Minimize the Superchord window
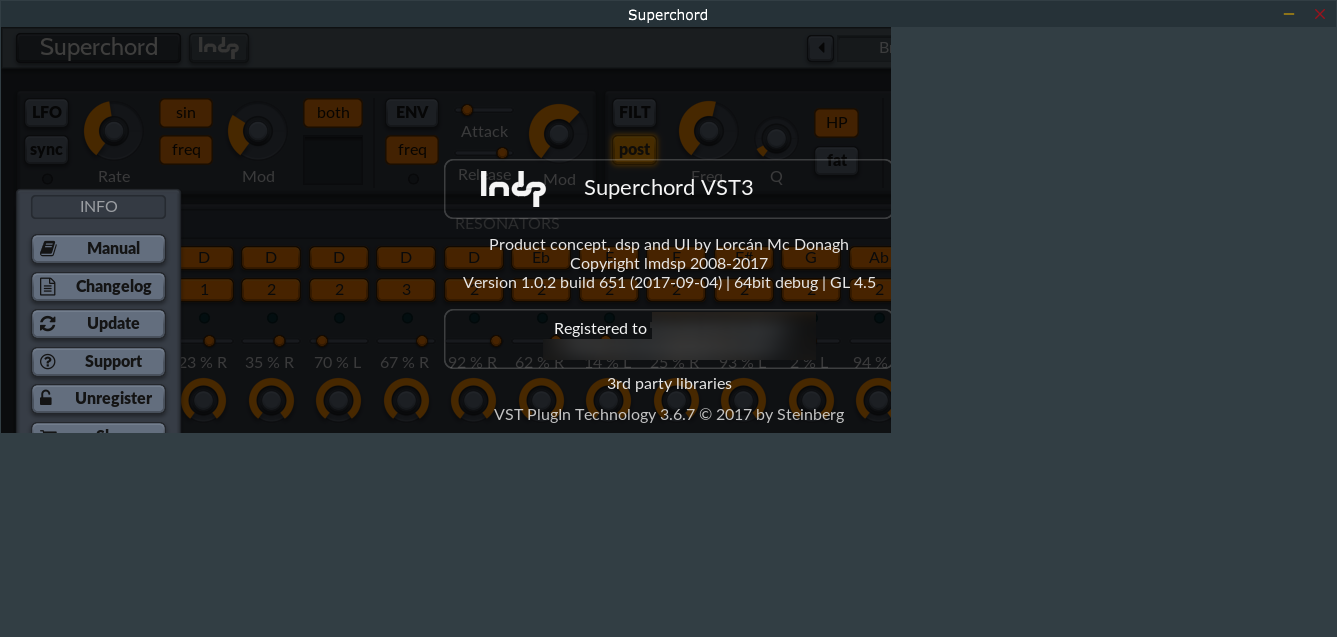Viewport: 1337px width, 637px height. [x=1289, y=14]
